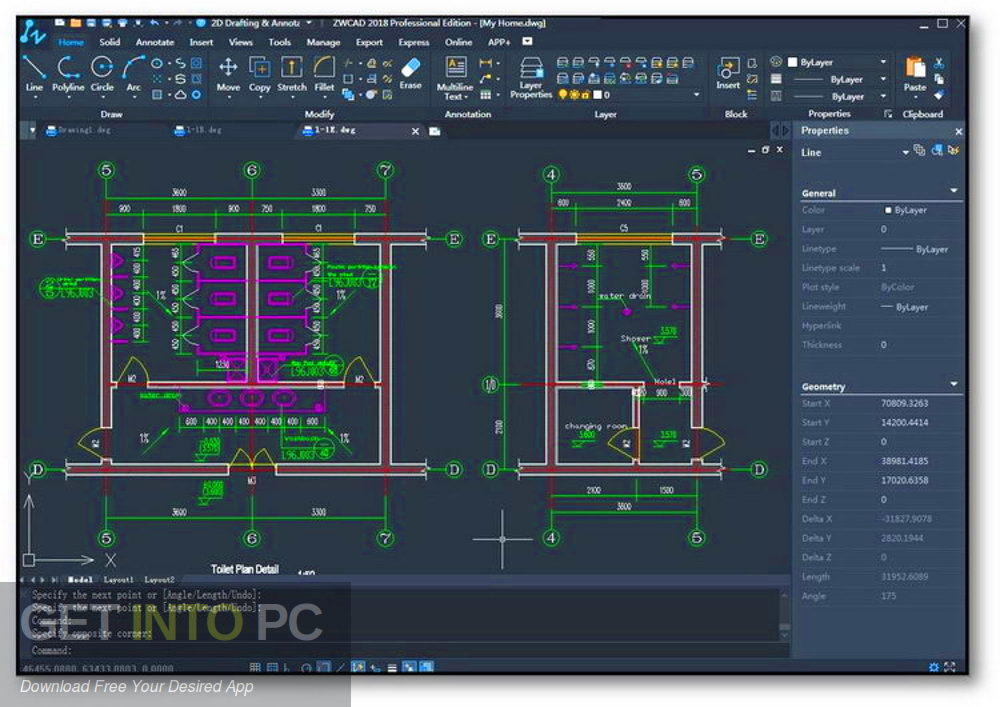This screenshot has height=707, width=1000.
Task: Toggle polar tracking in status bar
Action: (306, 667)
